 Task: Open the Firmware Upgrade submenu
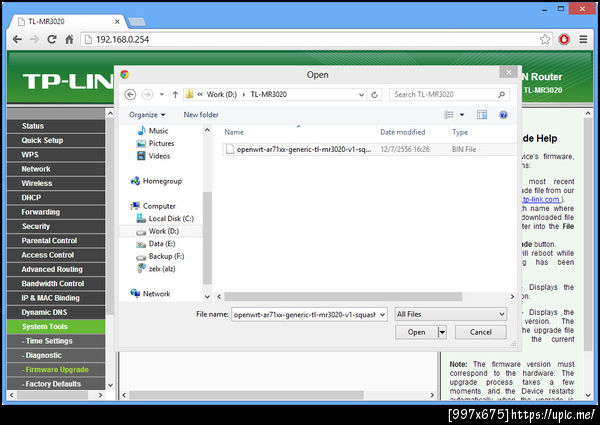[x=56, y=370]
